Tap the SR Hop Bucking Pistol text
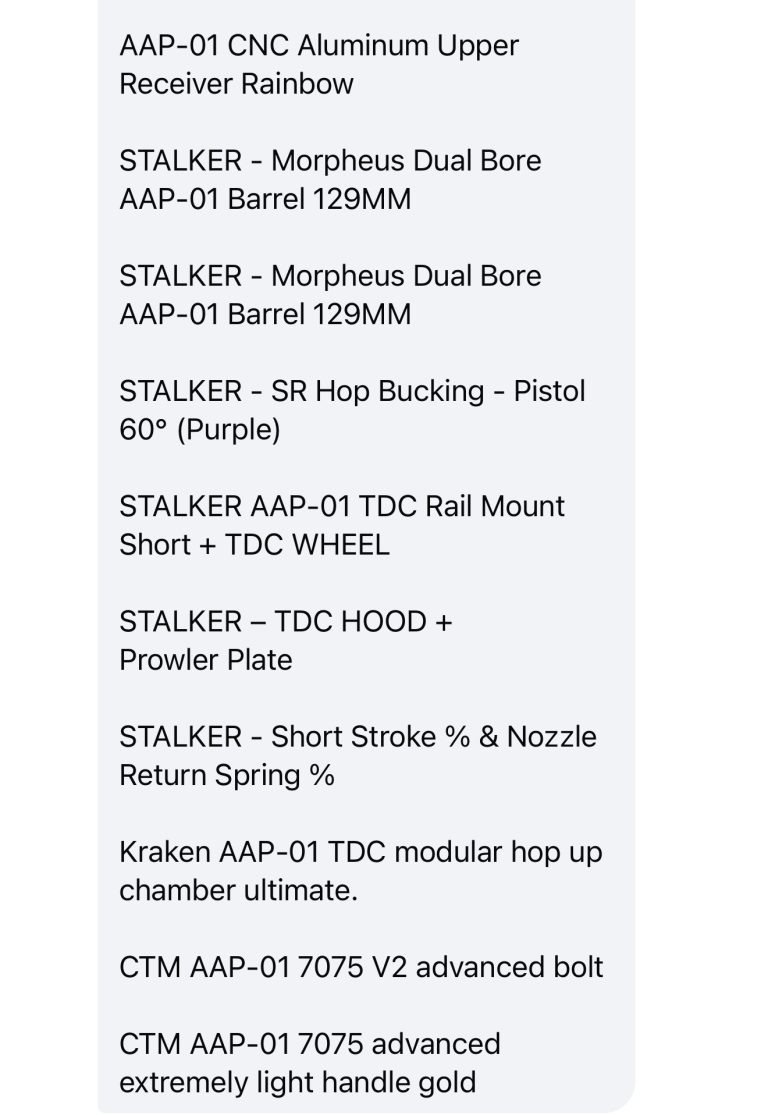Image resolution: width=768 pixels, height=1115 pixels. [x=352, y=393]
